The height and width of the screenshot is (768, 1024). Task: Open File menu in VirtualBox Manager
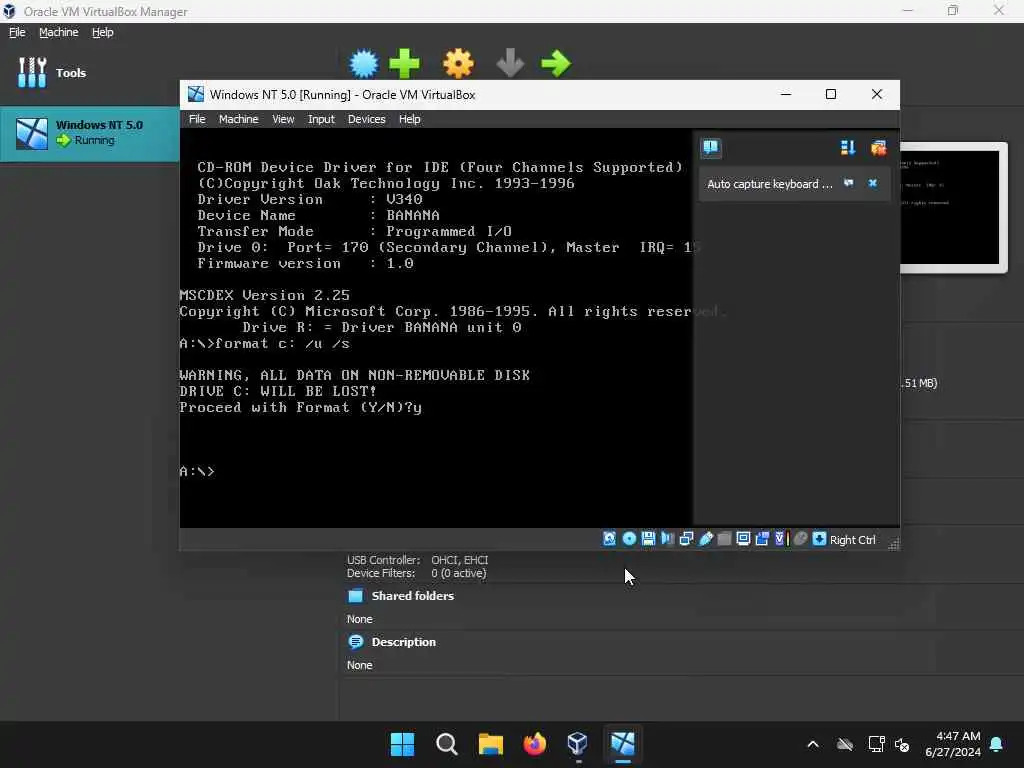pyautogui.click(x=17, y=32)
